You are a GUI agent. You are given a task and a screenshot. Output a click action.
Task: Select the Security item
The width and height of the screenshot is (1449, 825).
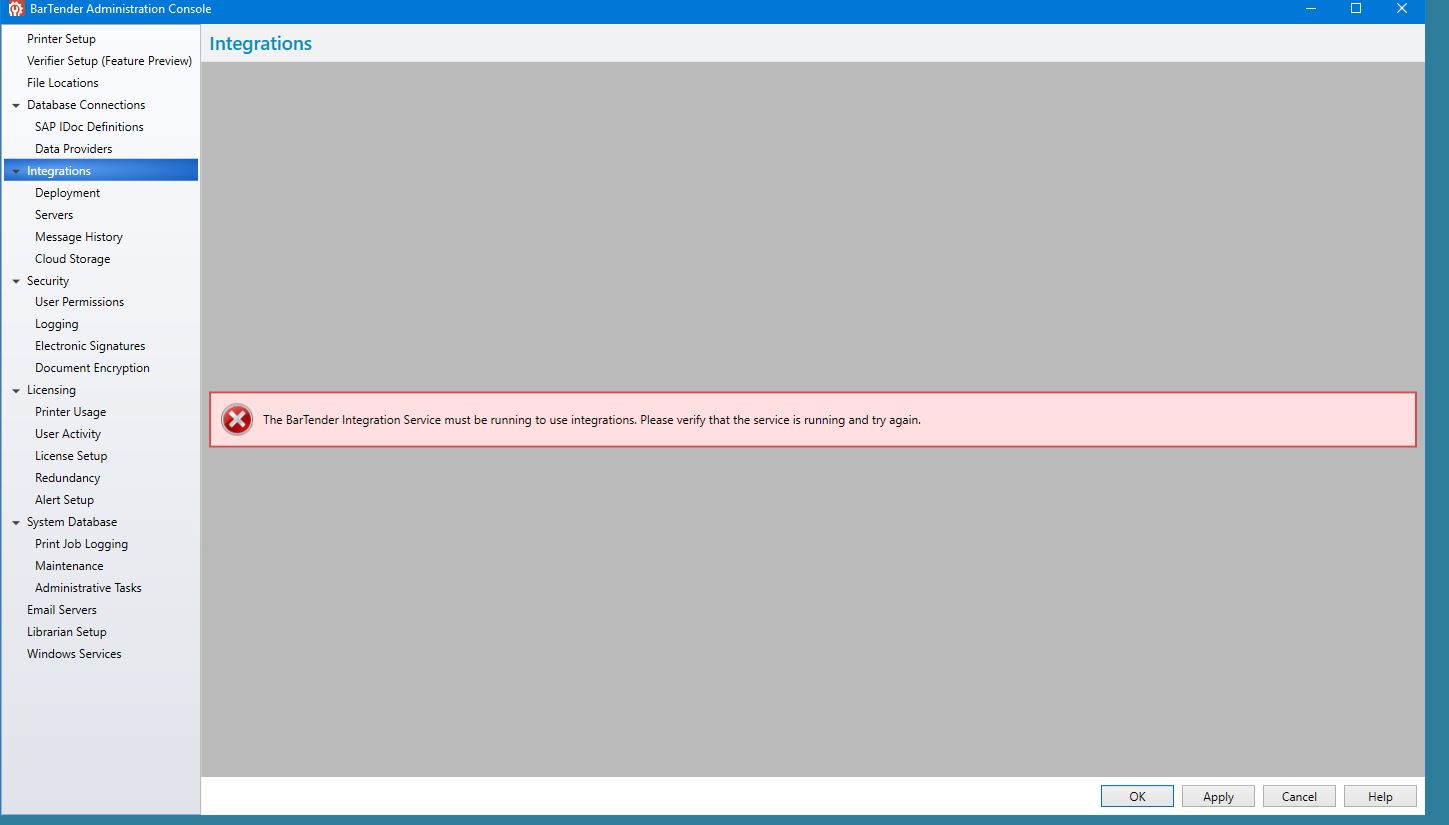(x=48, y=281)
